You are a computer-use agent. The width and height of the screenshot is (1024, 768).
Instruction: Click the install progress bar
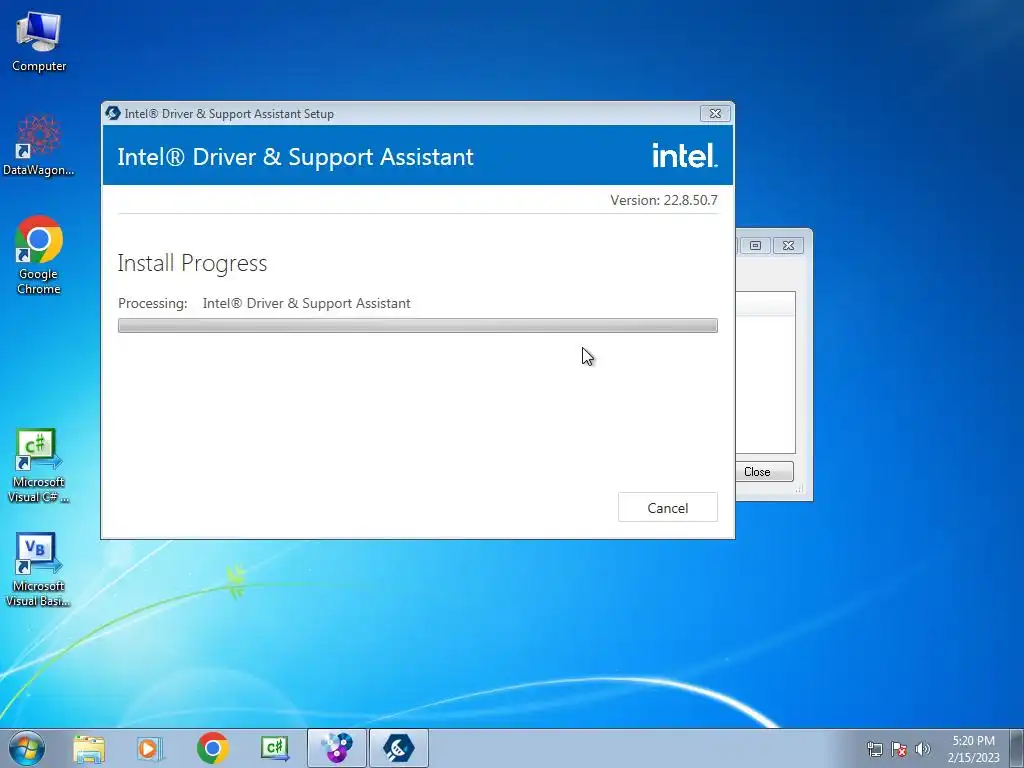418,325
